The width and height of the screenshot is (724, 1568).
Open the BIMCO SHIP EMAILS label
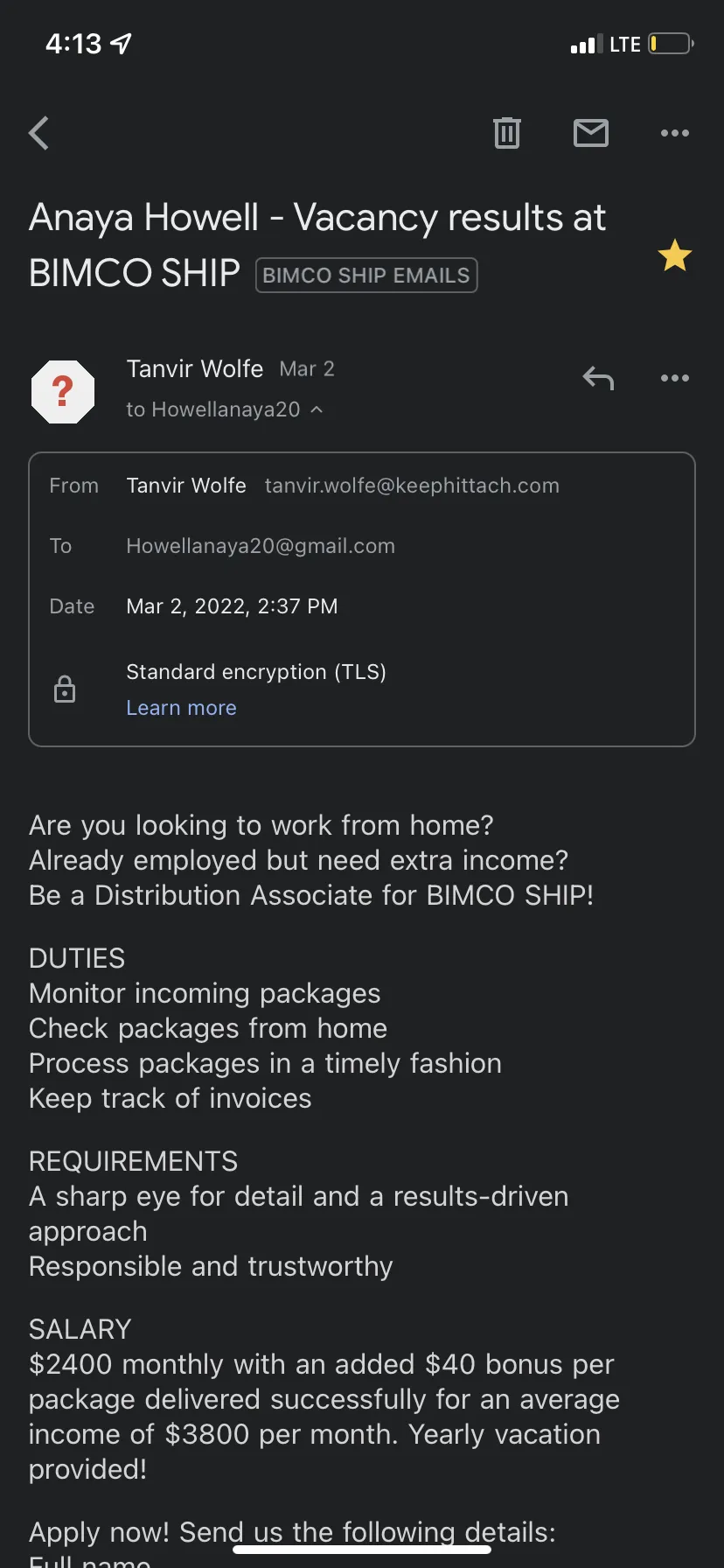(366, 275)
